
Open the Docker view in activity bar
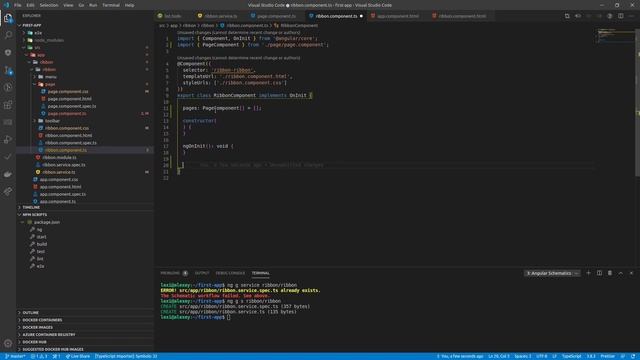click(x=8, y=174)
